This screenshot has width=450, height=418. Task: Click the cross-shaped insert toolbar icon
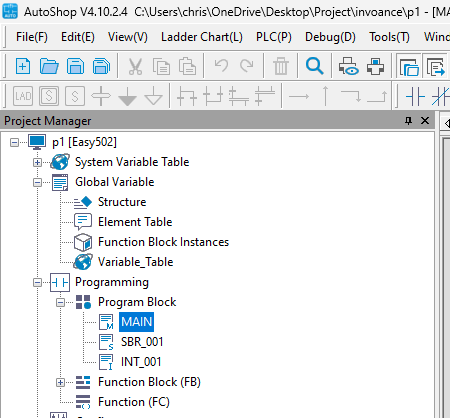101,96
